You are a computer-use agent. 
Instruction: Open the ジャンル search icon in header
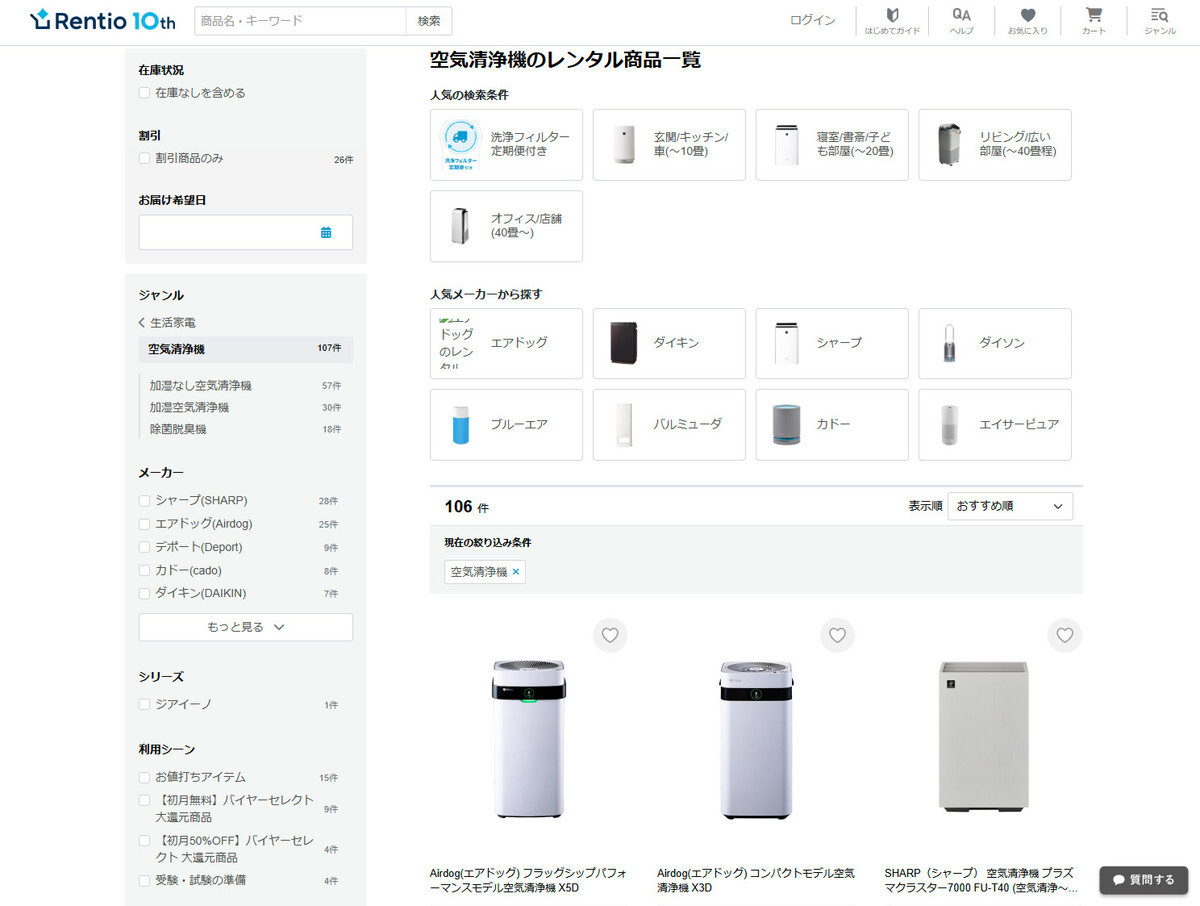tap(1160, 21)
